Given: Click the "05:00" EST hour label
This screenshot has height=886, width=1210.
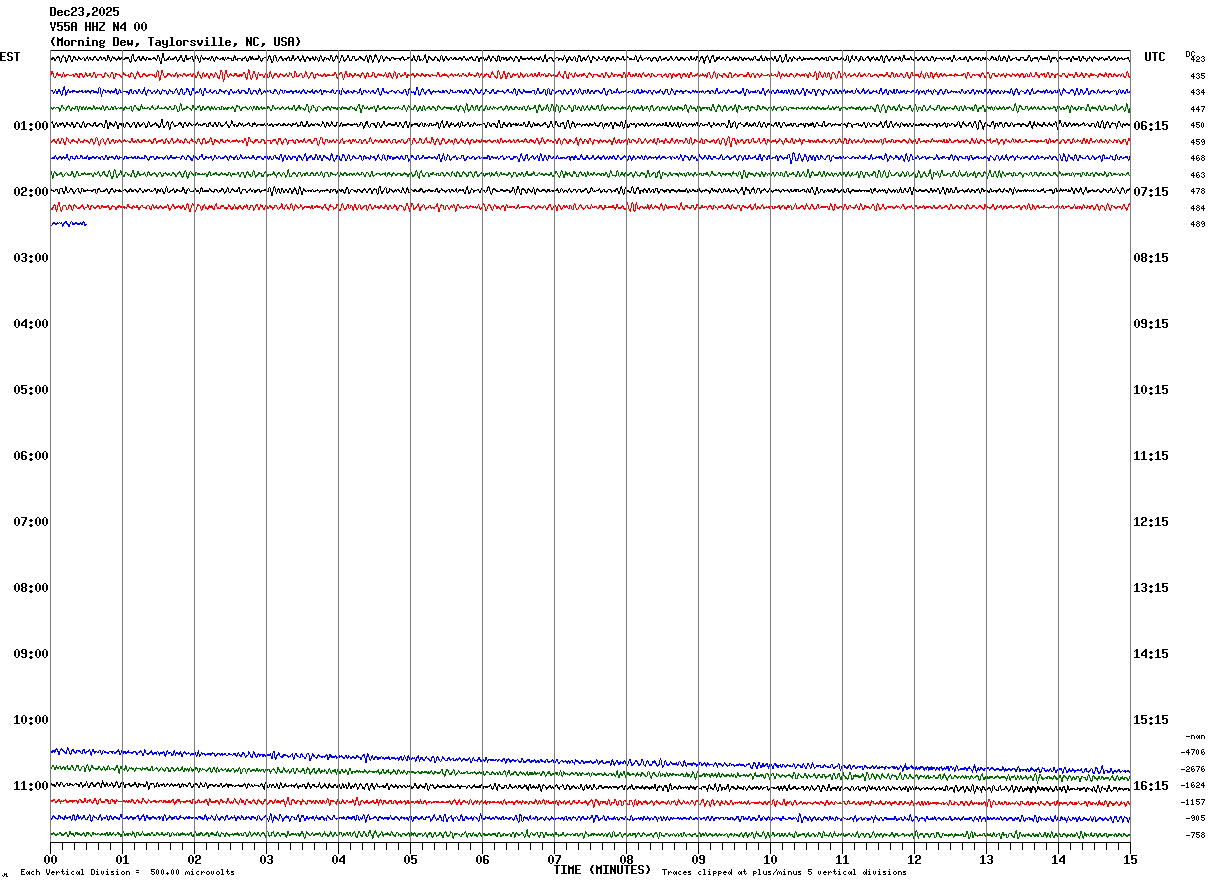Looking at the screenshot, I should (x=31, y=390).
